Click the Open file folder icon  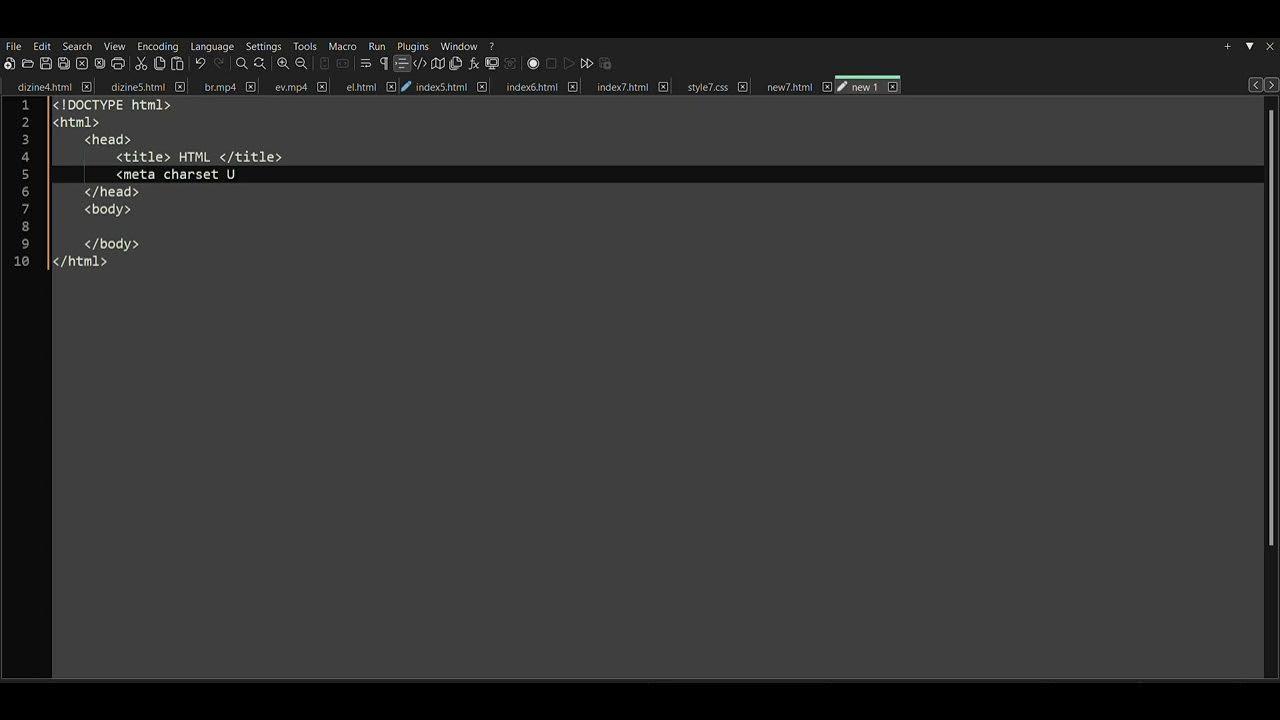[28, 63]
